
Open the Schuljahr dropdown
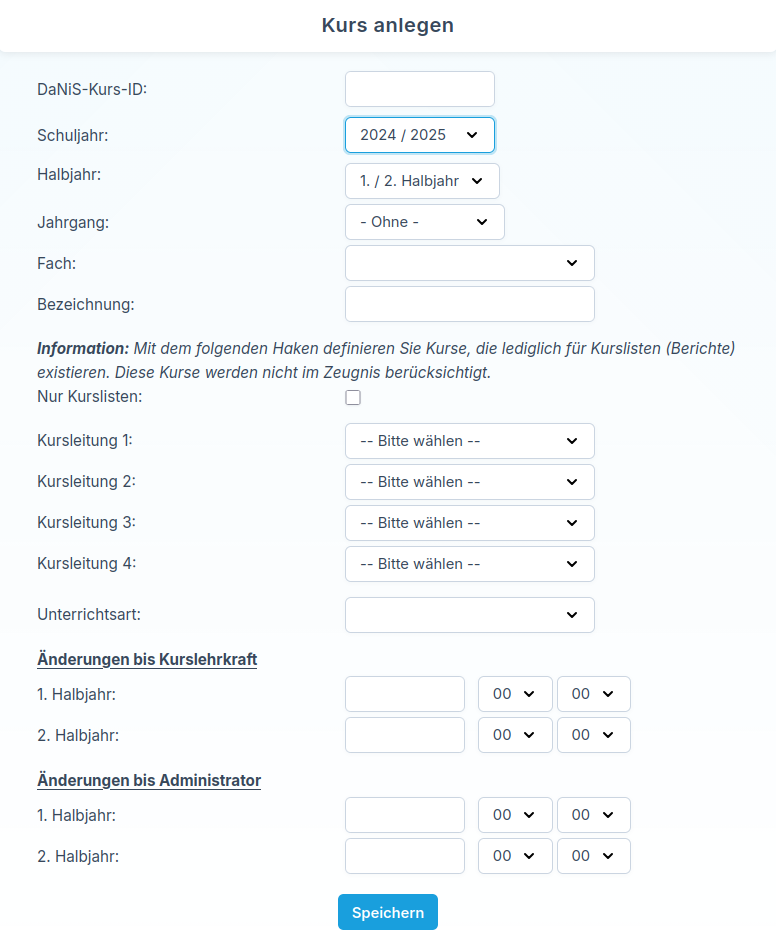pyautogui.click(x=420, y=135)
